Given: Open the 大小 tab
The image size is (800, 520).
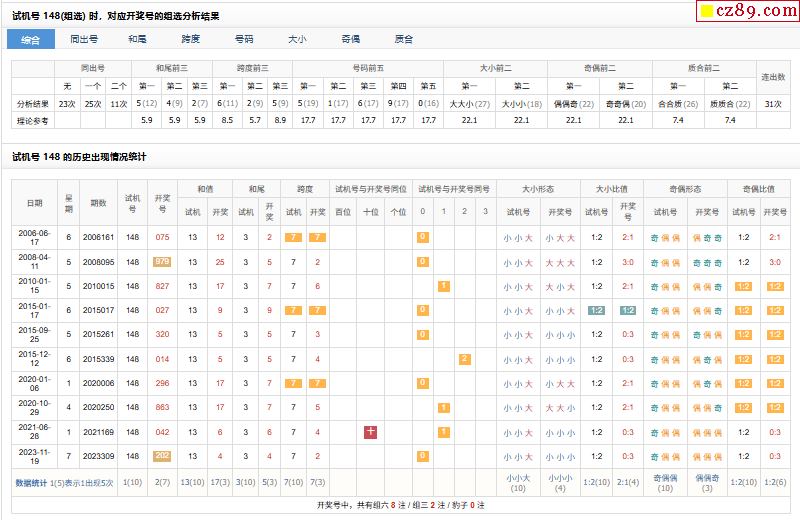Looking at the screenshot, I should pos(297,39).
